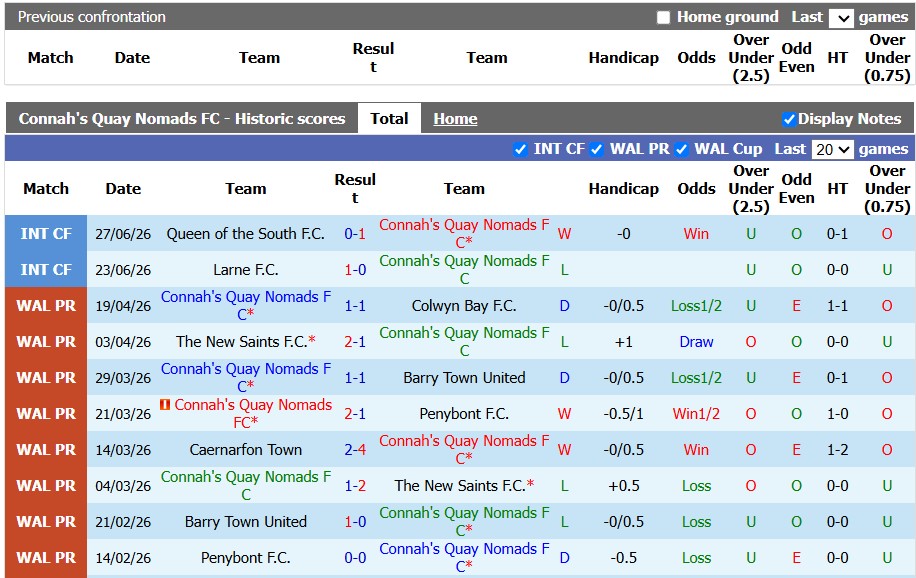Click WAL PR league cell for 14/02/26
Image resolution: width=916 pixels, height=578 pixels.
click(46, 558)
